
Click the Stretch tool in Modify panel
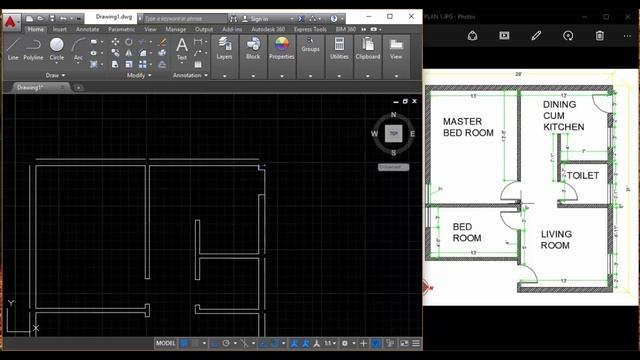(x=116, y=64)
